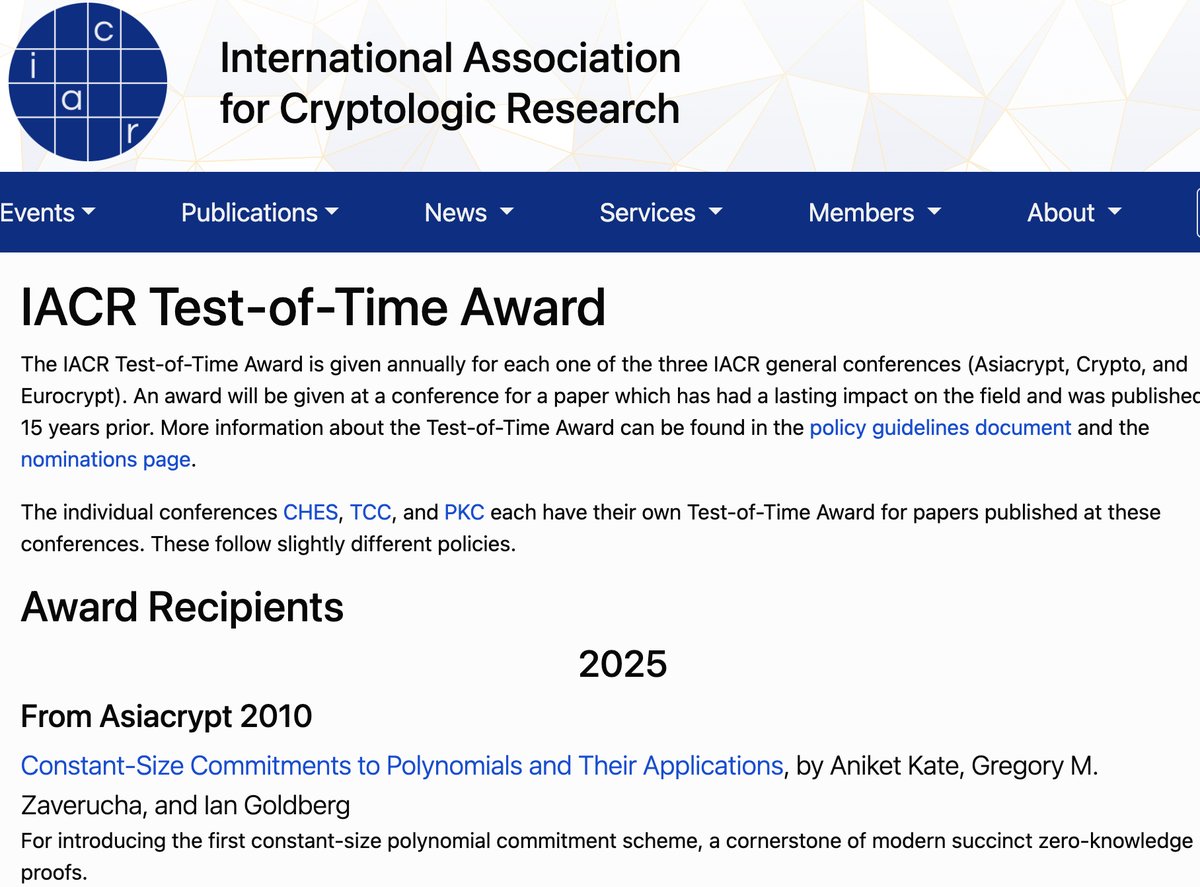Click International Association for Cryptologic Research title

coord(450,83)
